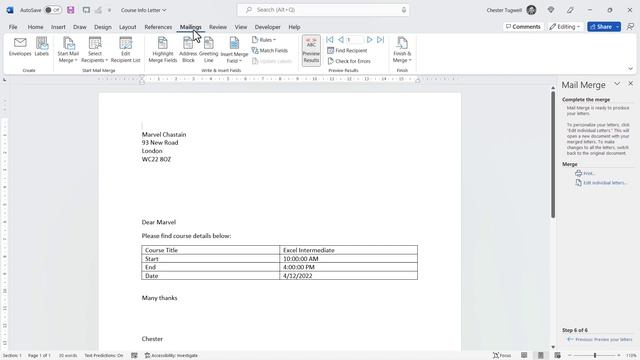Open the File tab
This screenshot has height=360, width=640.
tap(13, 27)
